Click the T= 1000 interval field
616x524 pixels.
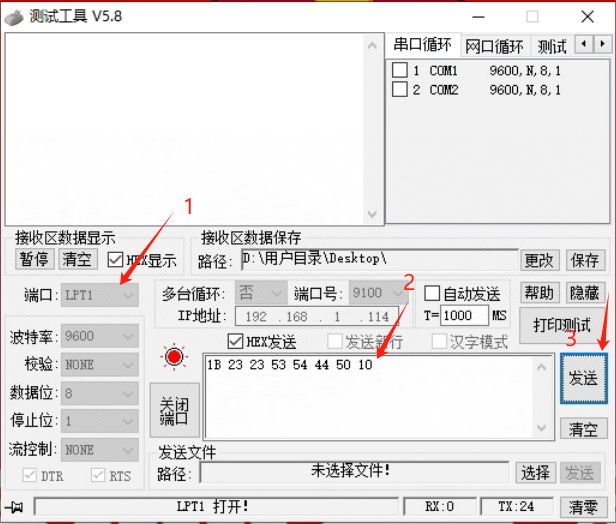[464, 315]
